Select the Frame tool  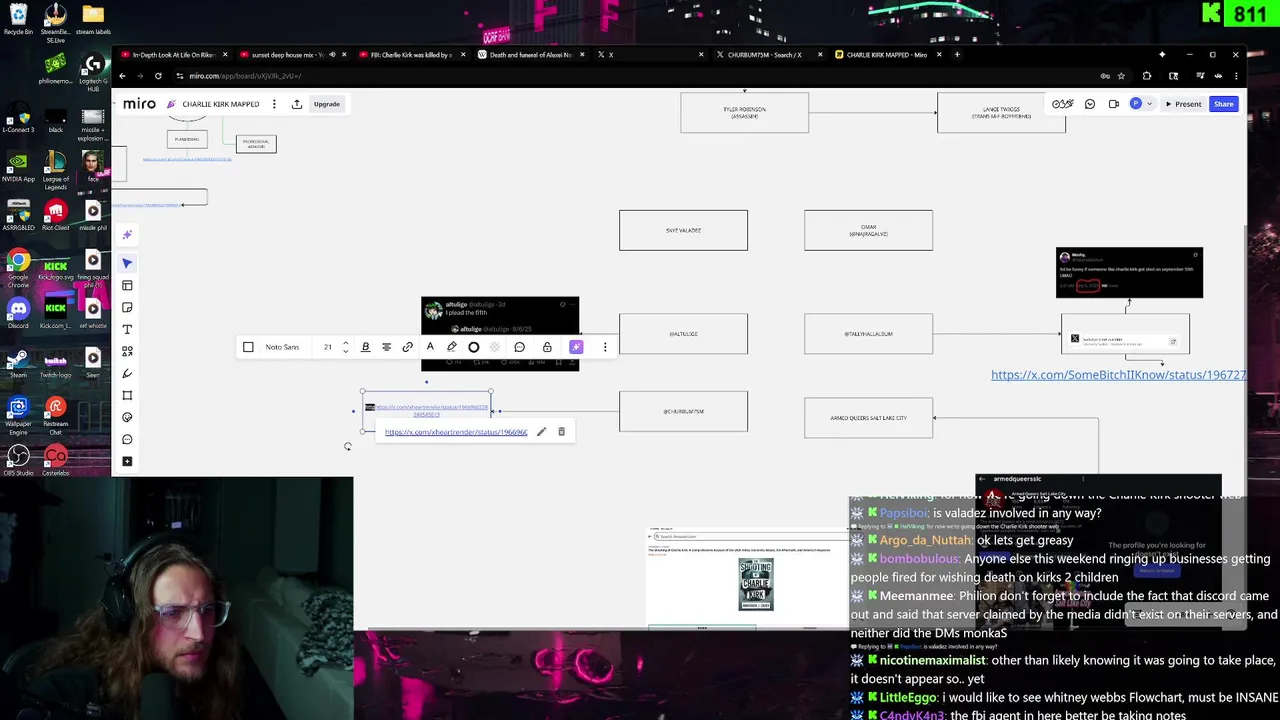(x=127, y=395)
